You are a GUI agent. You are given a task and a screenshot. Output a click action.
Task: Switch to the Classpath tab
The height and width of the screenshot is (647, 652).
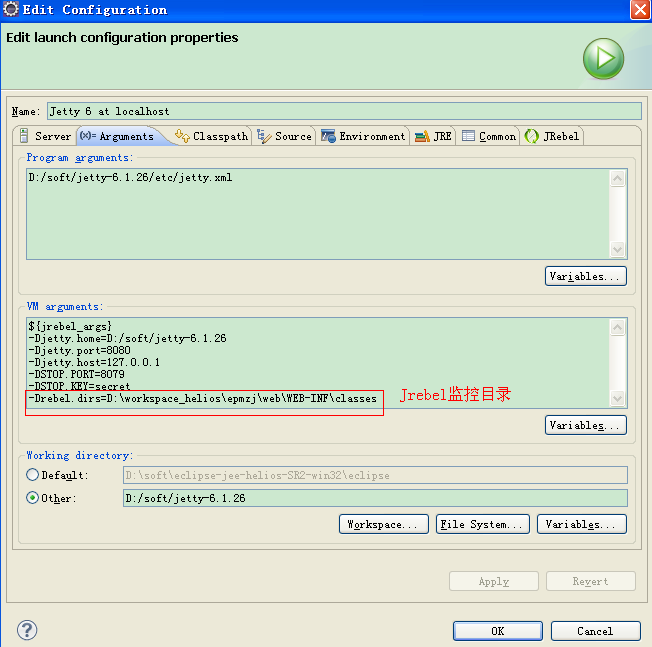tap(212, 136)
